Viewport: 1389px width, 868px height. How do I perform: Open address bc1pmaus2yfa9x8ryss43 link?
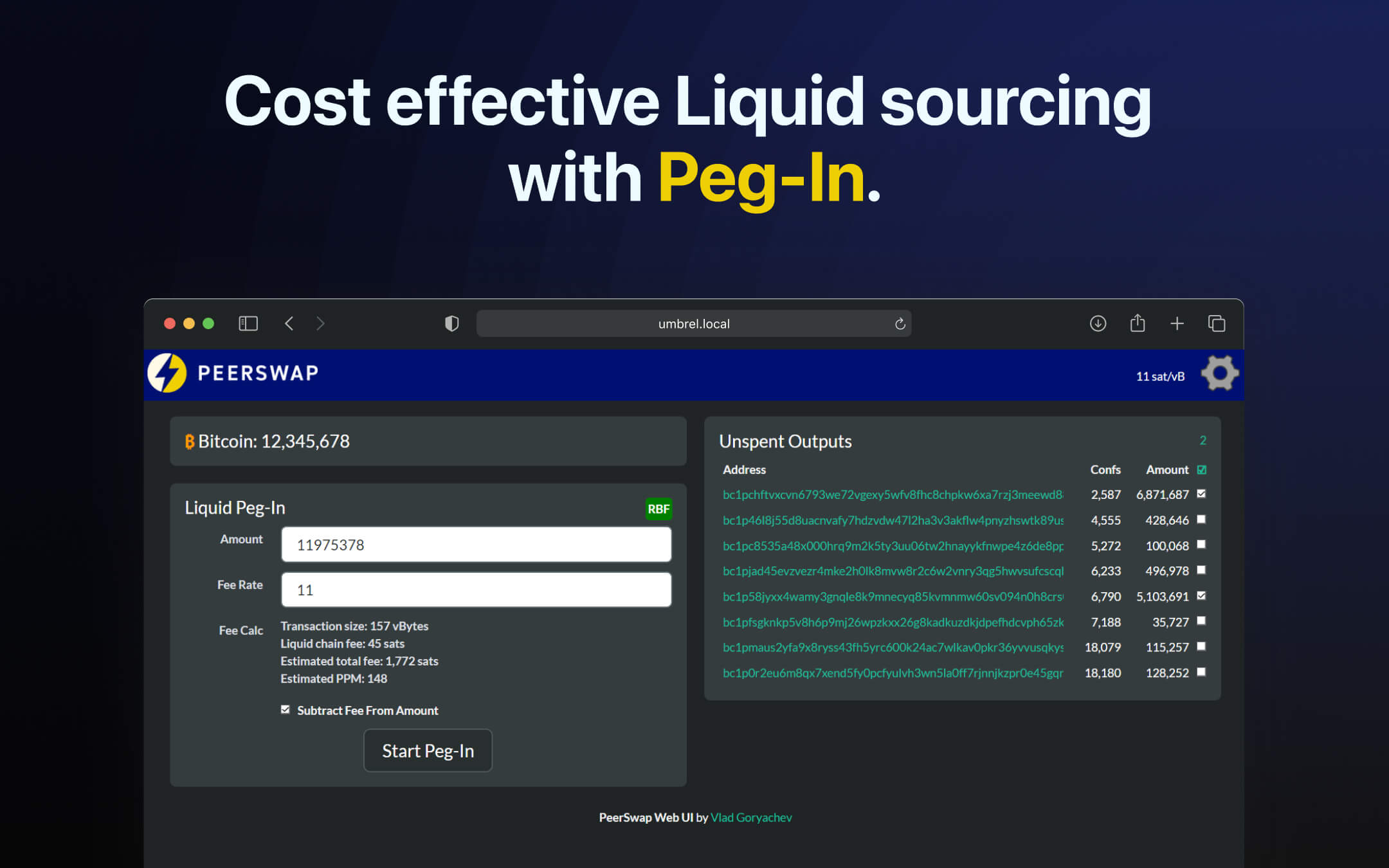click(893, 647)
